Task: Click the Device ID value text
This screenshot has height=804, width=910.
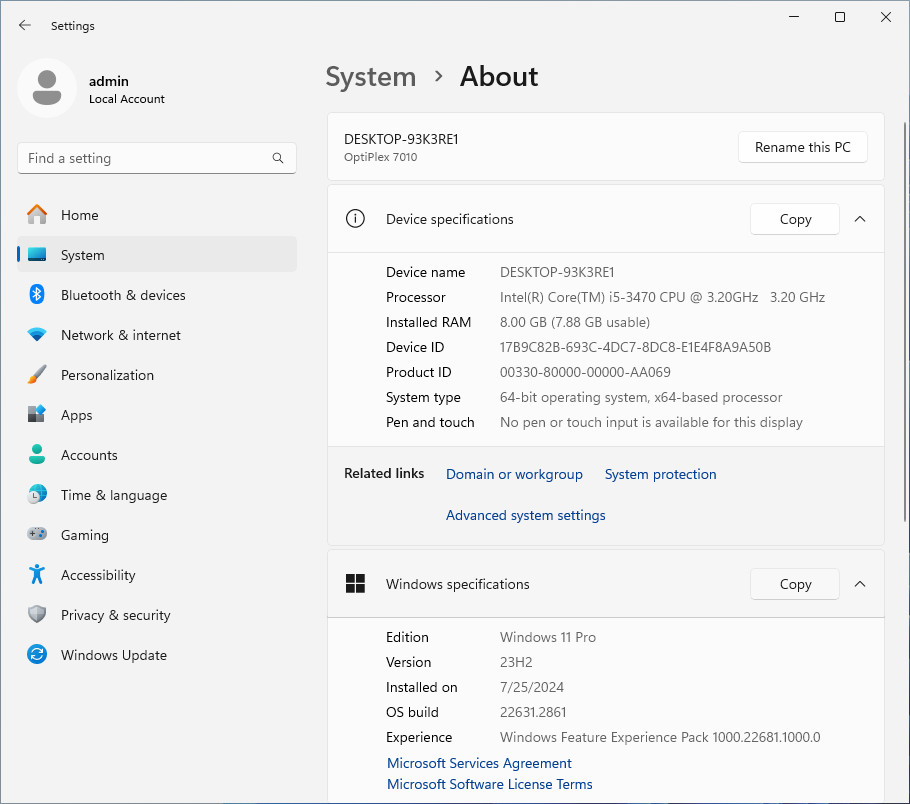Action: (x=635, y=347)
